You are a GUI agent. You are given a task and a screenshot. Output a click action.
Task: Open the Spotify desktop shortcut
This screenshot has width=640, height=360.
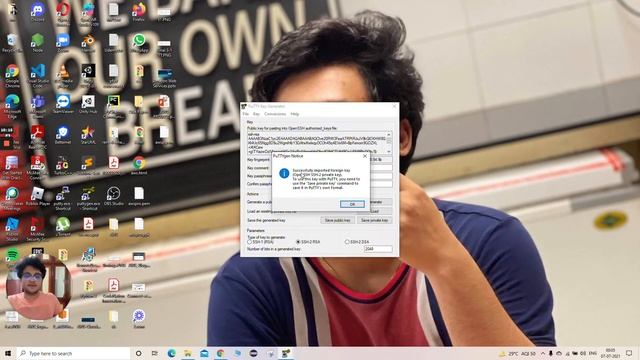[x=12, y=257]
